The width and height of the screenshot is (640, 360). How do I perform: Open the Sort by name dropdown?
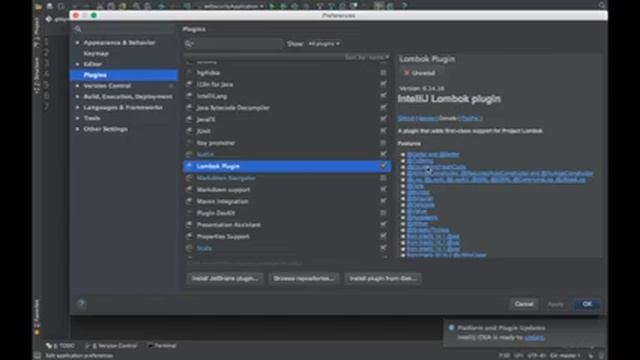367,58
